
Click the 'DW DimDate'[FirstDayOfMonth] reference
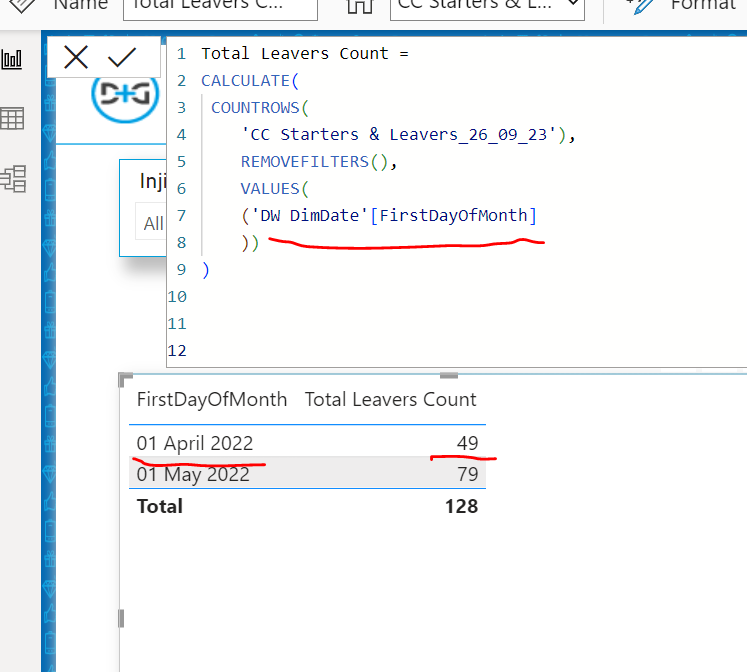394,216
